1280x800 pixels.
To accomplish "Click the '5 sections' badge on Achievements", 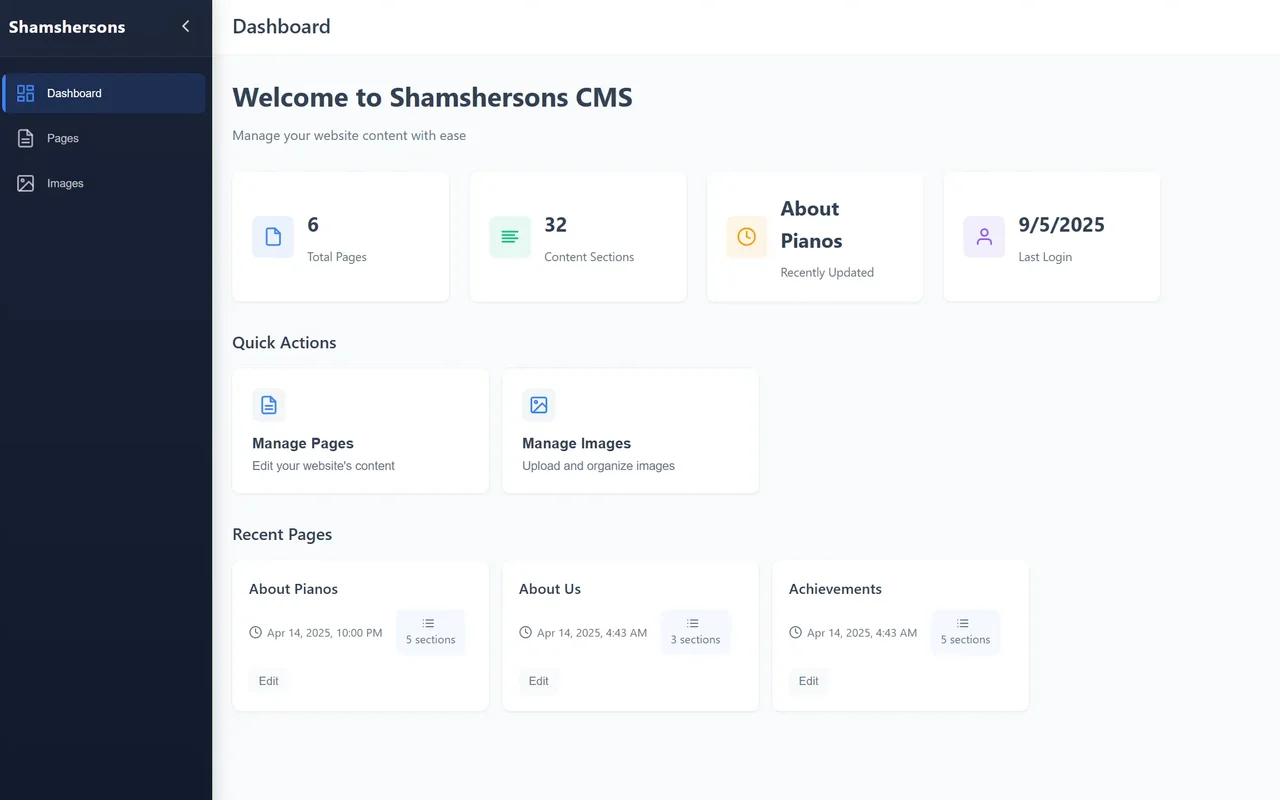I will pos(965,632).
